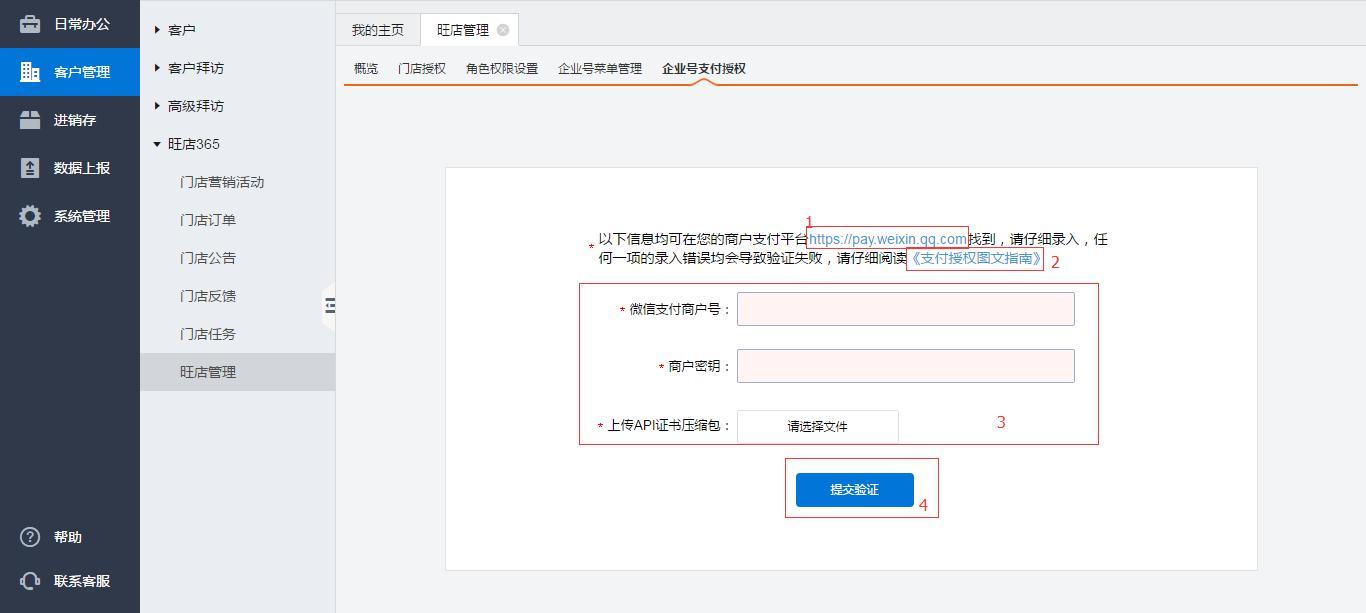Image resolution: width=1366 pixels, height=613 pixels.
Task: Open the 门店授权 sub-tab
Action: tap(421, 69)
